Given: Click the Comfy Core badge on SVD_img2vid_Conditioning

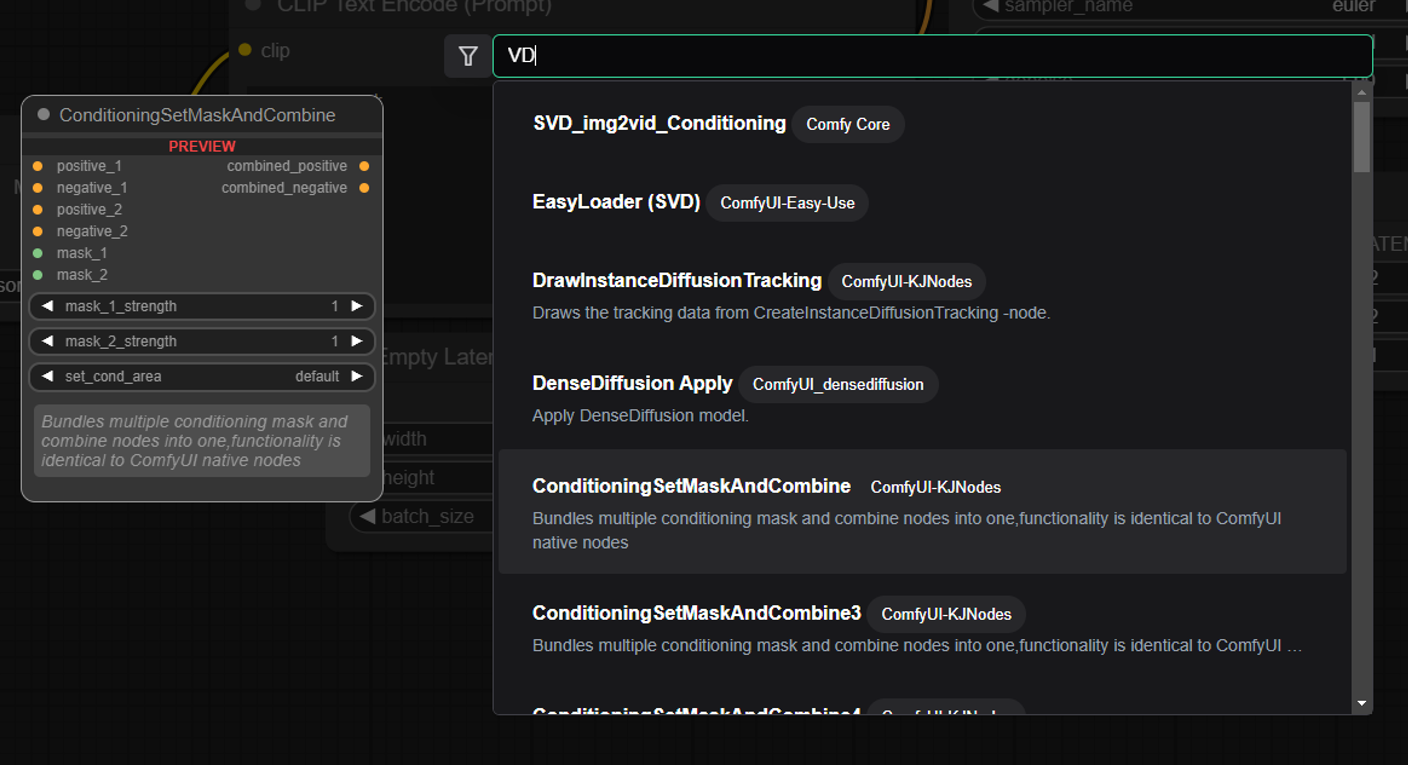Looking at the screenshot, I should click(847, 124).
